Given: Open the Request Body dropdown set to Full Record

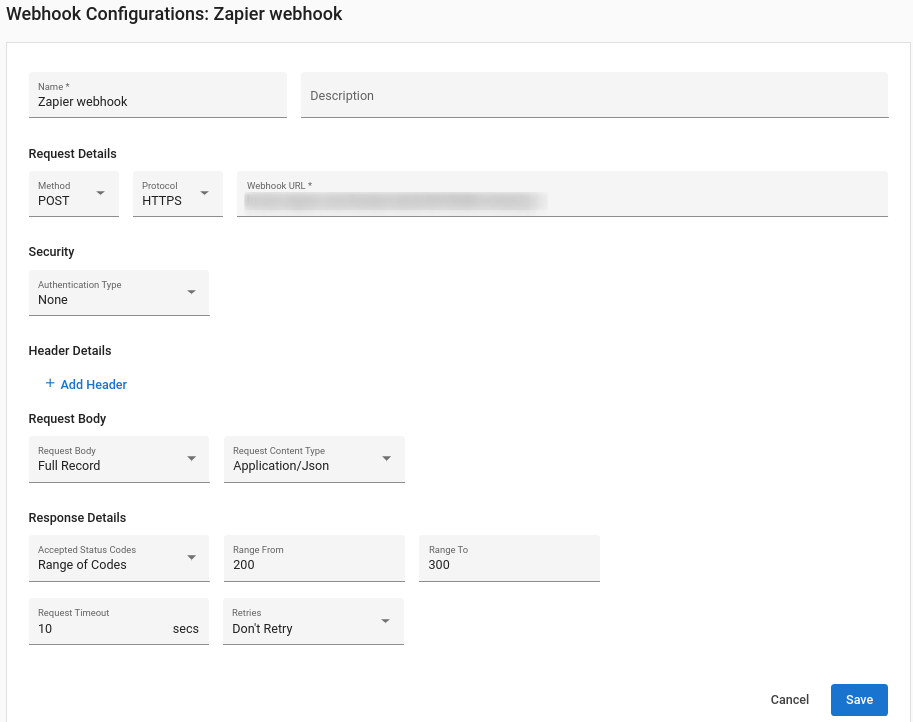Looking at the screenshot, I should tap(119, 459).
